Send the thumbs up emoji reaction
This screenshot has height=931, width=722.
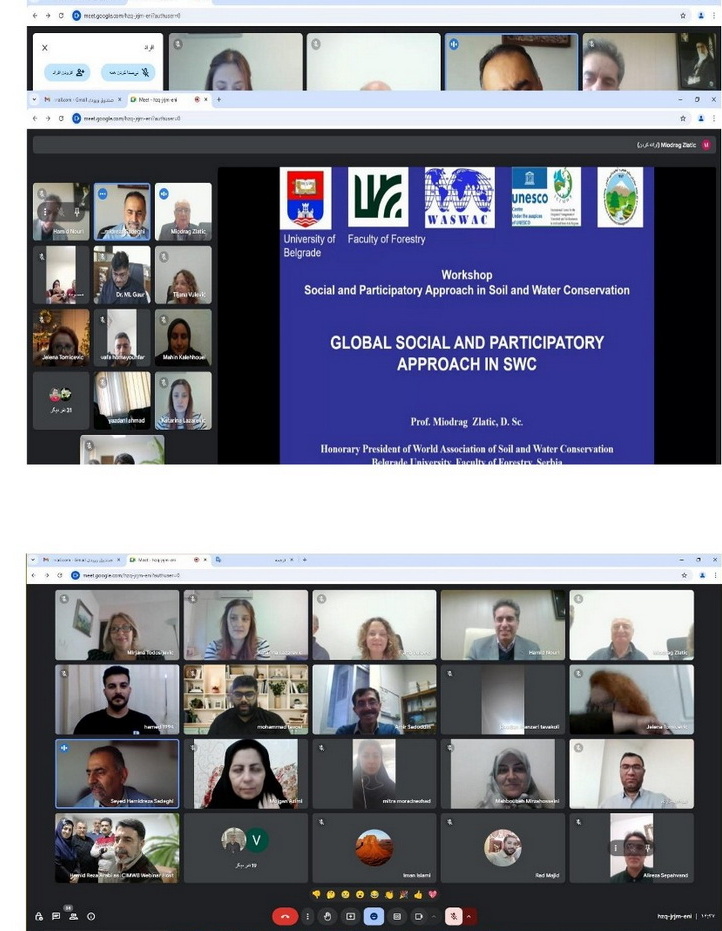(419, 894)
